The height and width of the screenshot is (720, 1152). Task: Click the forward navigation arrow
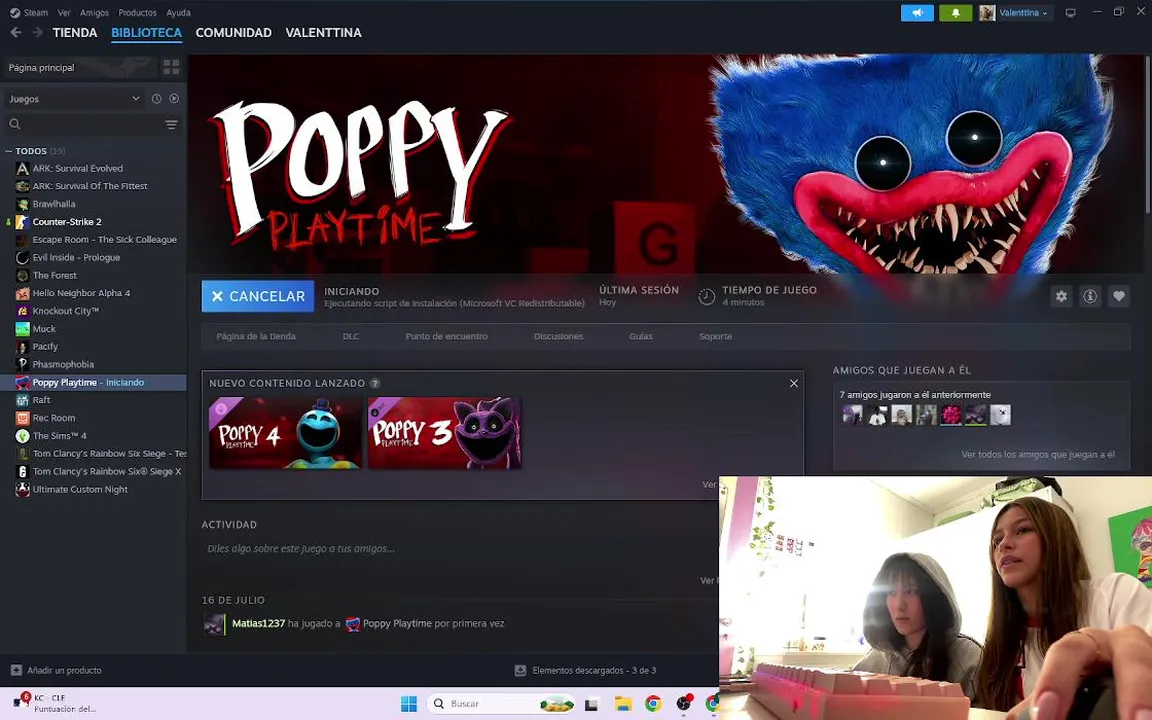[x=37, y=32]
